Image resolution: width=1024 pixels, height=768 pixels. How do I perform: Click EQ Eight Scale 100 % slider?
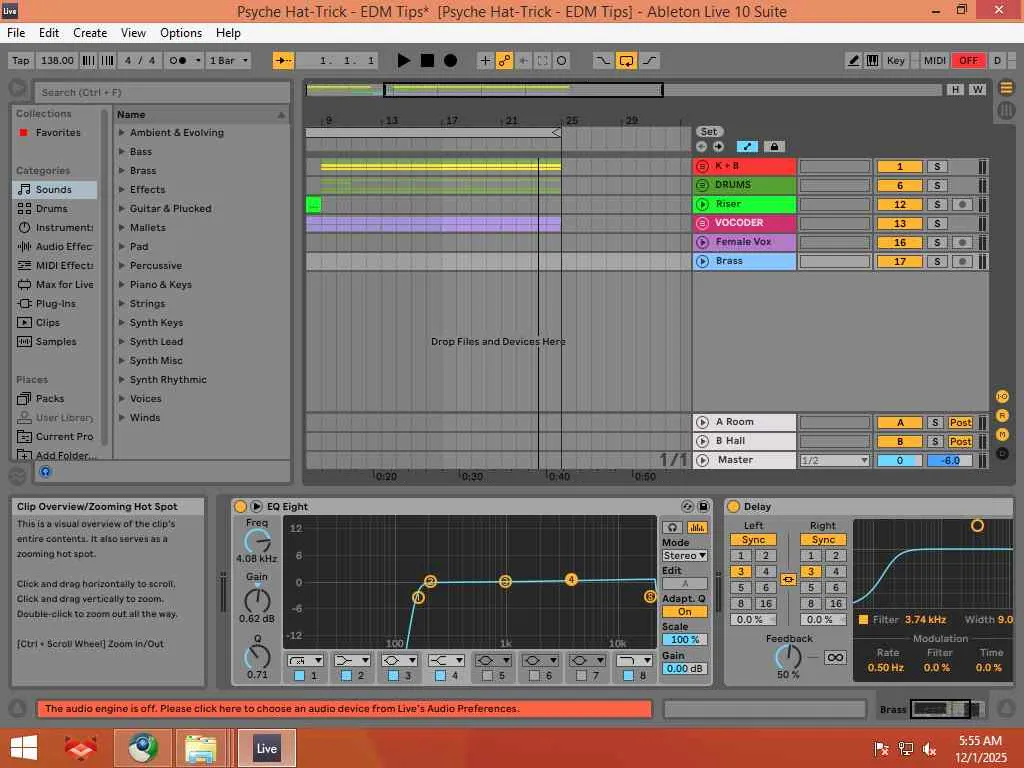684,640
